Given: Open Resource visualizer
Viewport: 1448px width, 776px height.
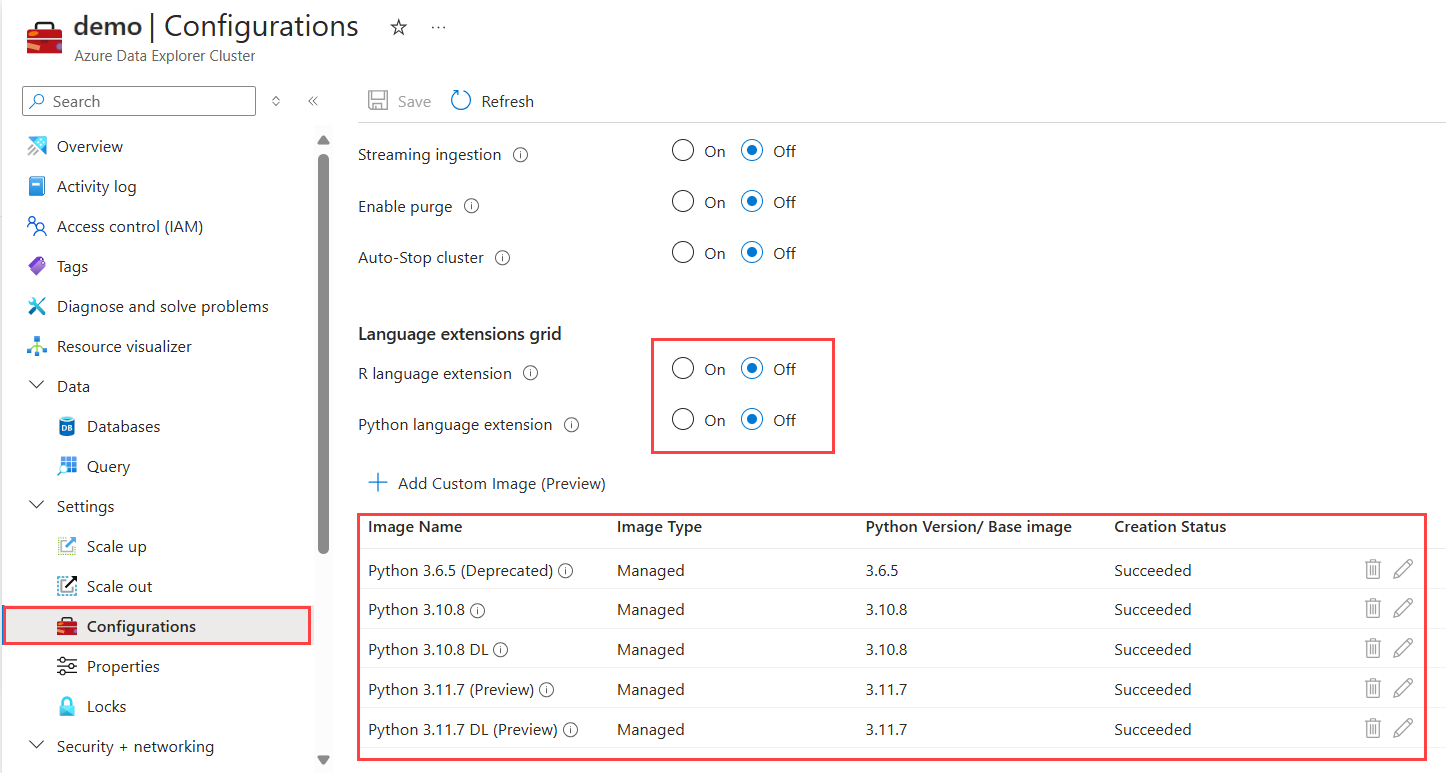Looking at the screenshot, I should coord(125,346).
